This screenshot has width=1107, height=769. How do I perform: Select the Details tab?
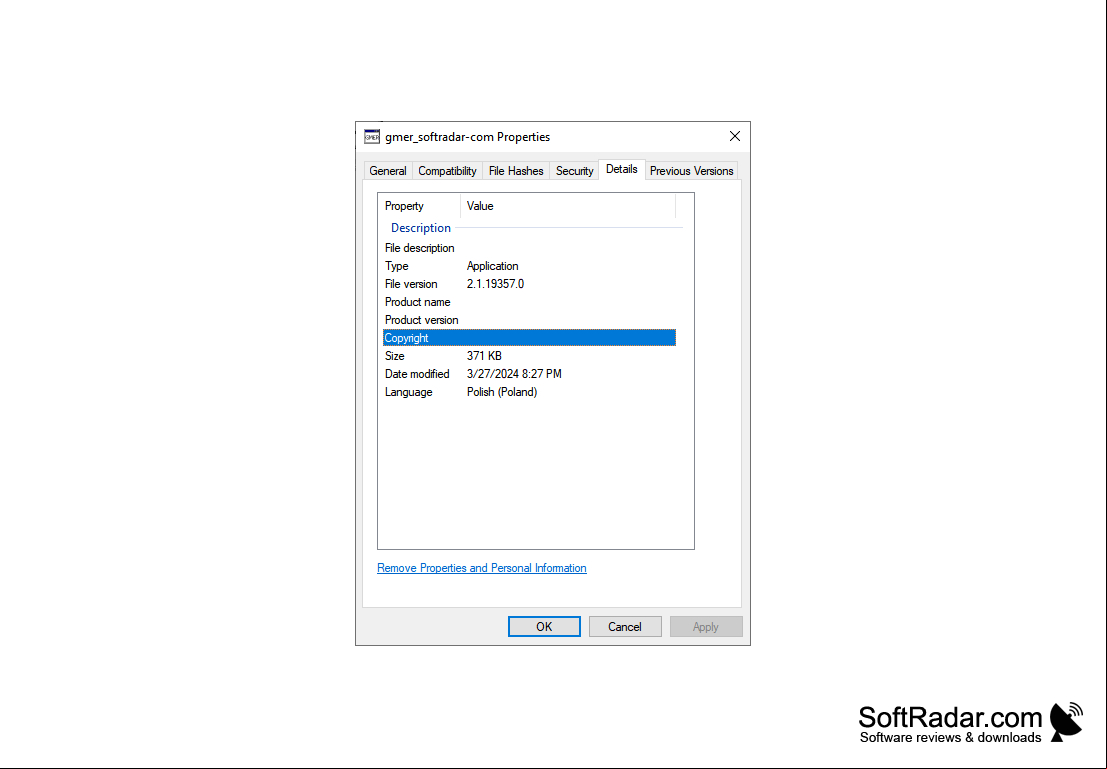click(621, 169)
